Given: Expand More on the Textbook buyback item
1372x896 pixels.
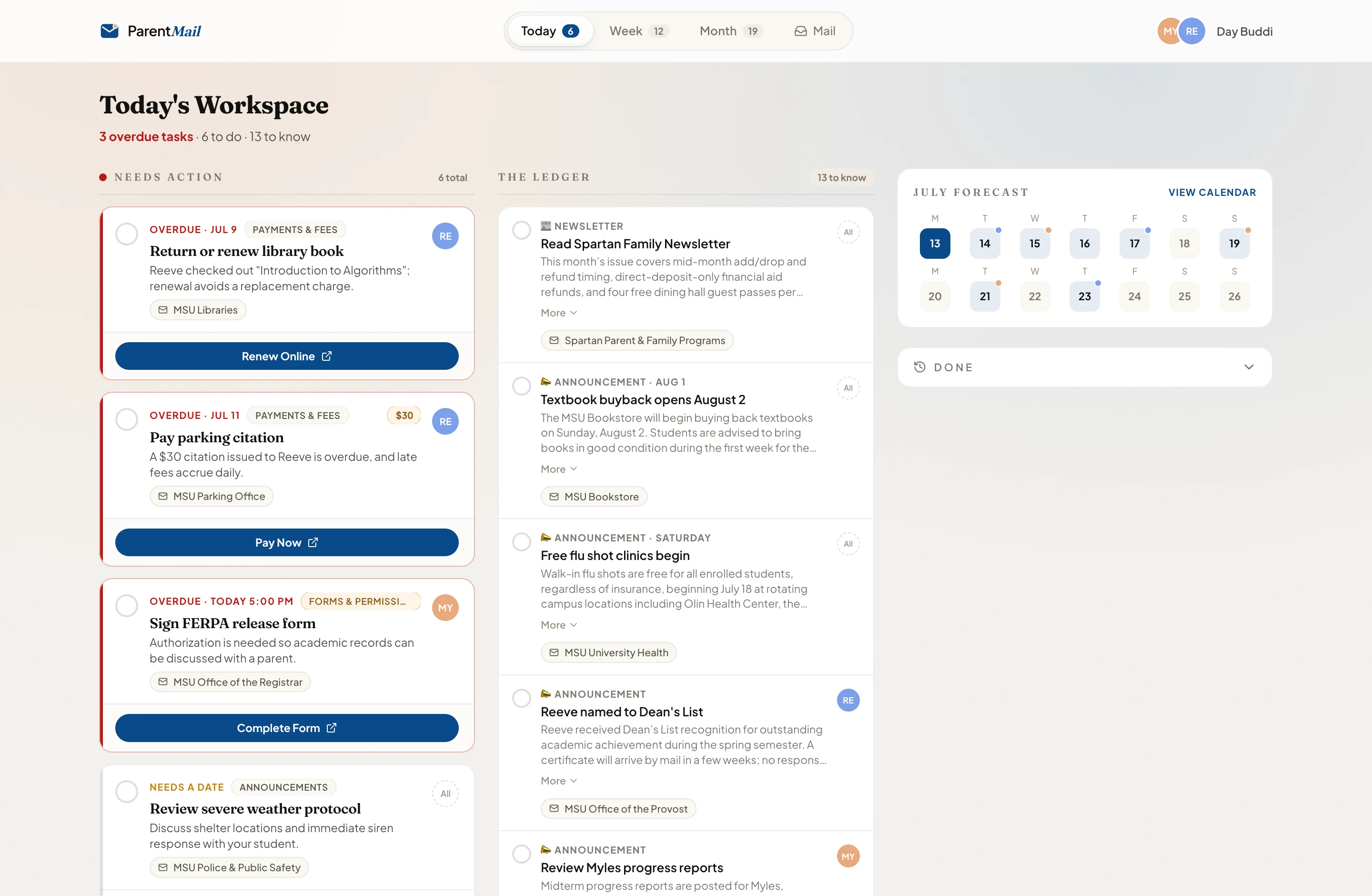Looking at the screenshot, I should click(559, 469).
